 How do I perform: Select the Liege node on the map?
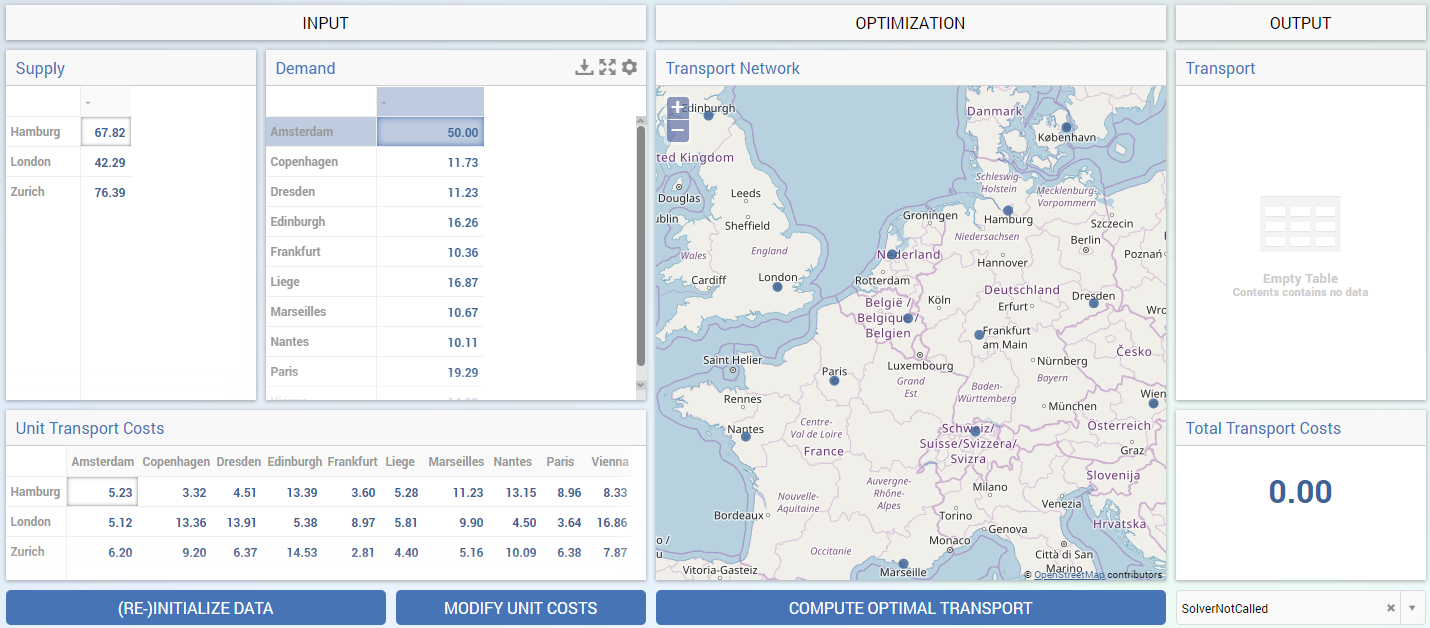tap(908, 318)
